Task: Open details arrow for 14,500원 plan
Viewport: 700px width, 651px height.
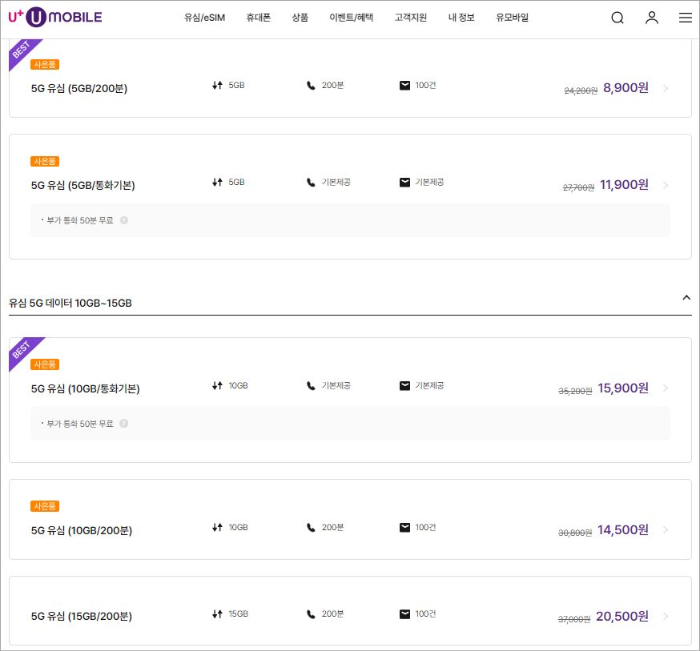Action: [x=666, y=530]
